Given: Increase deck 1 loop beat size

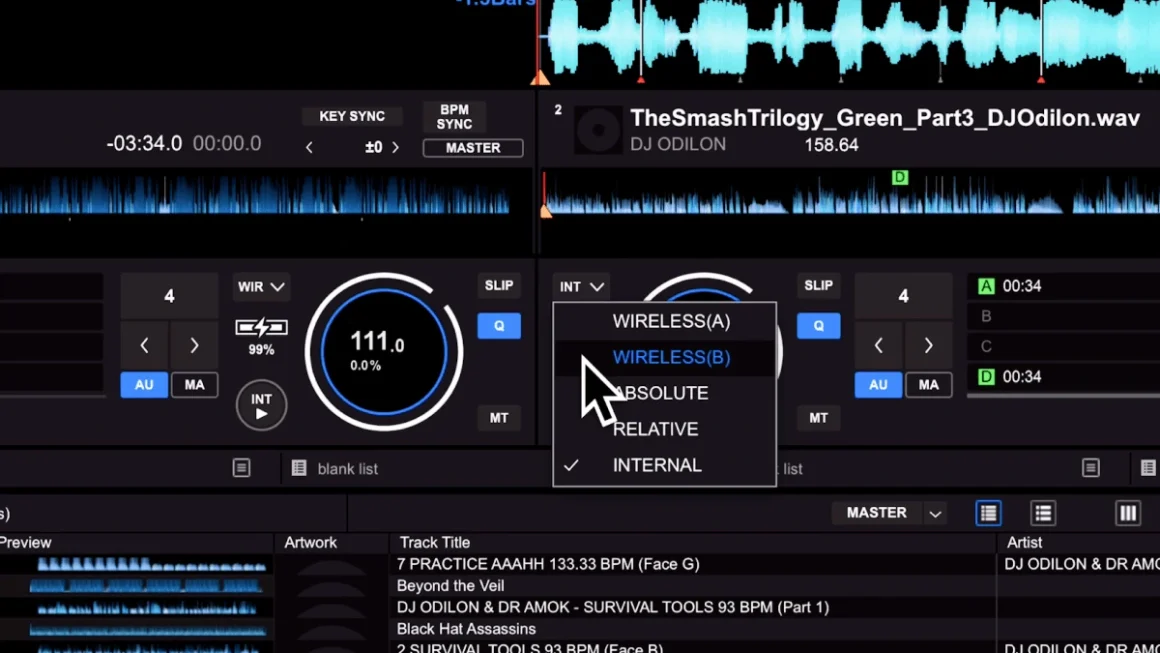Looking at the screenshot, I should (194, 345).
